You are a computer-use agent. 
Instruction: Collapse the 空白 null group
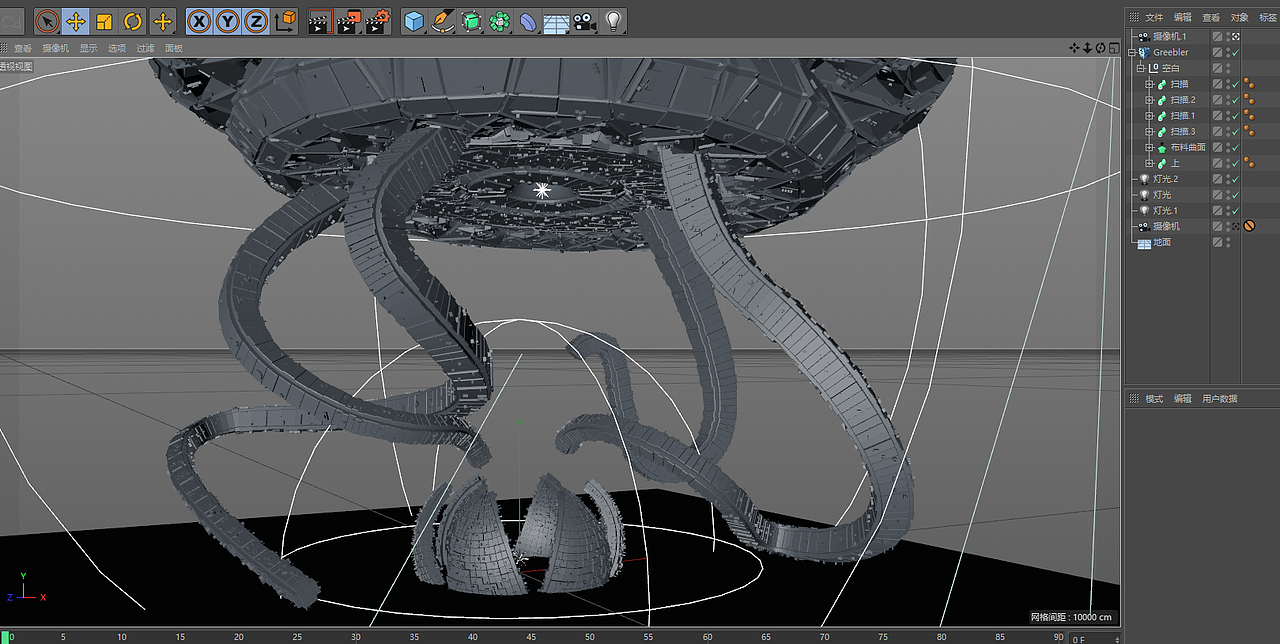1141,68
